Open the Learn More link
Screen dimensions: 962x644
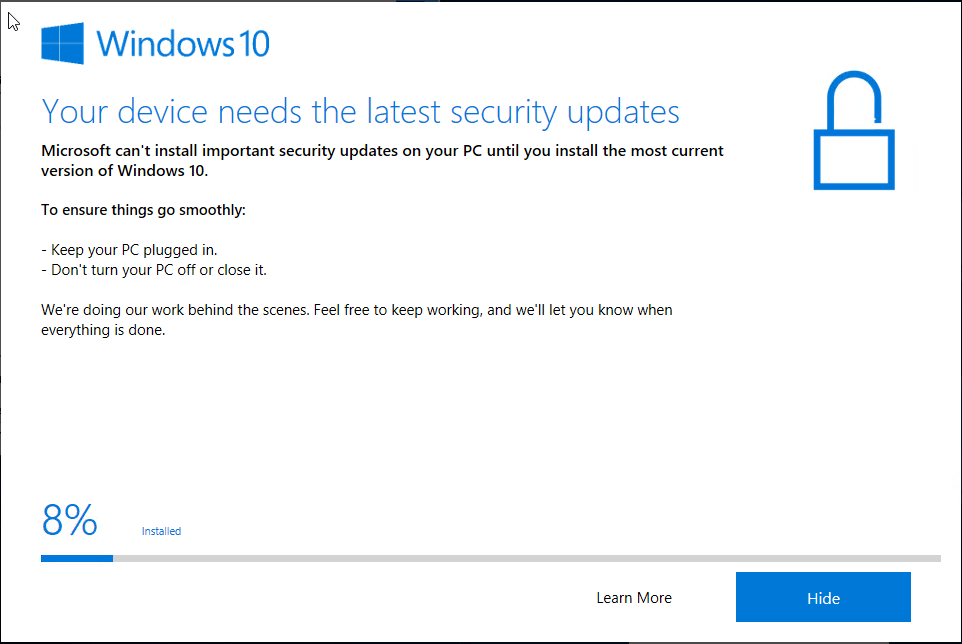633,597
